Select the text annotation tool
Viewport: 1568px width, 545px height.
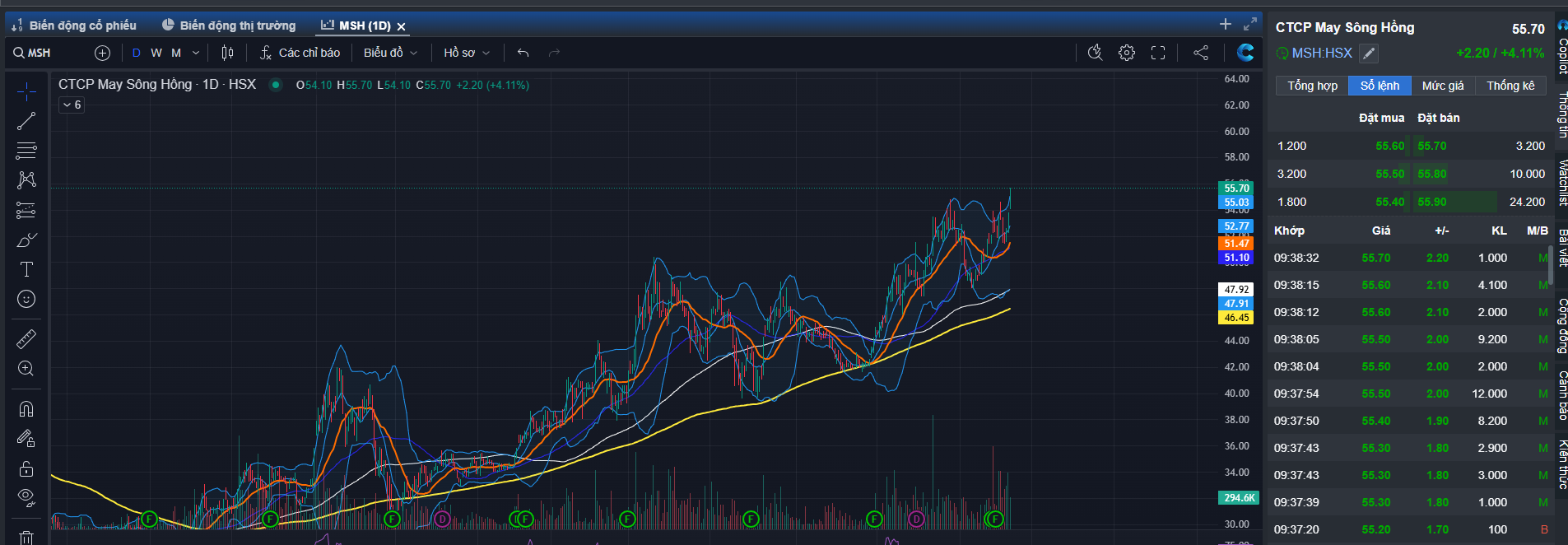26,269
